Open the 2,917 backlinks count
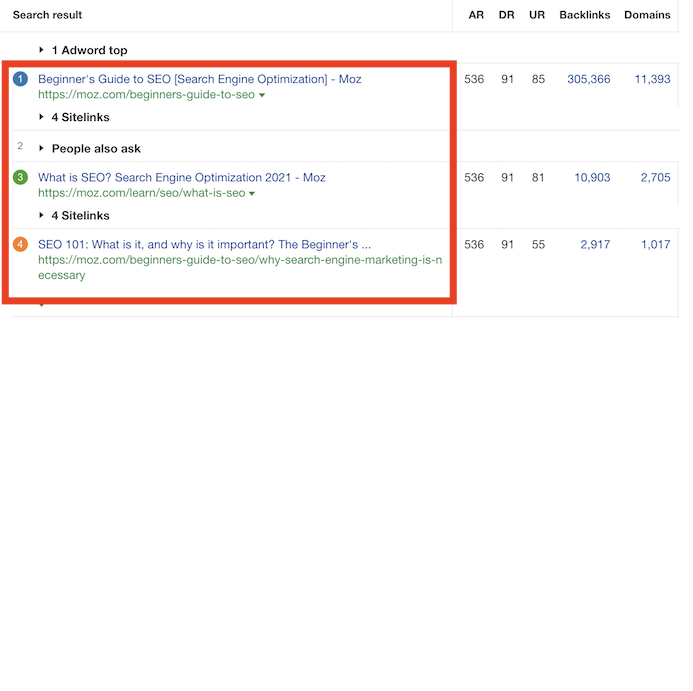This screenshot has height=691, width=693. coord(595,244)
